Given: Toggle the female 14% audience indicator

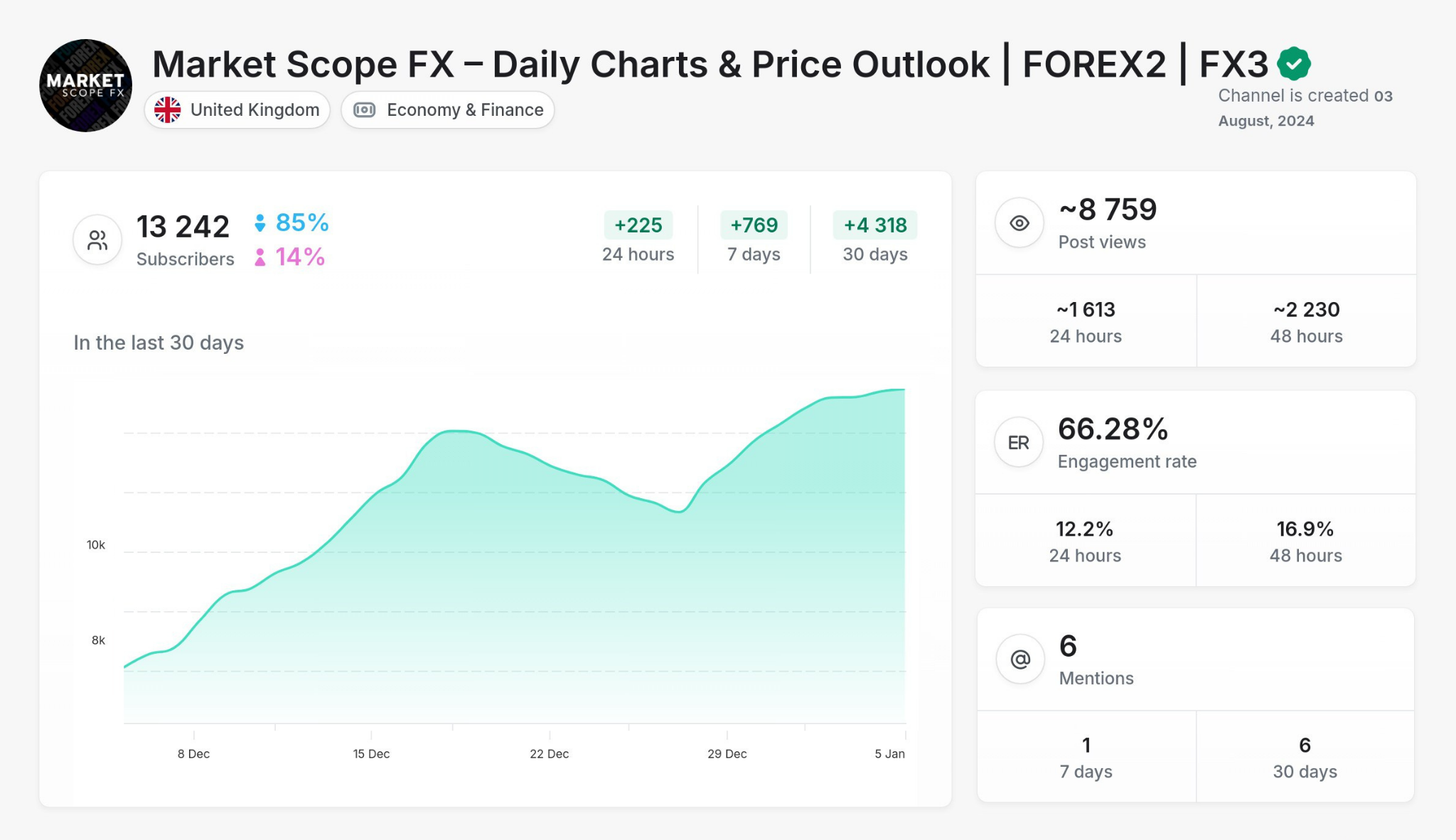Looking at the screenshot, I should pyautogui.click(x=289, y=257).
